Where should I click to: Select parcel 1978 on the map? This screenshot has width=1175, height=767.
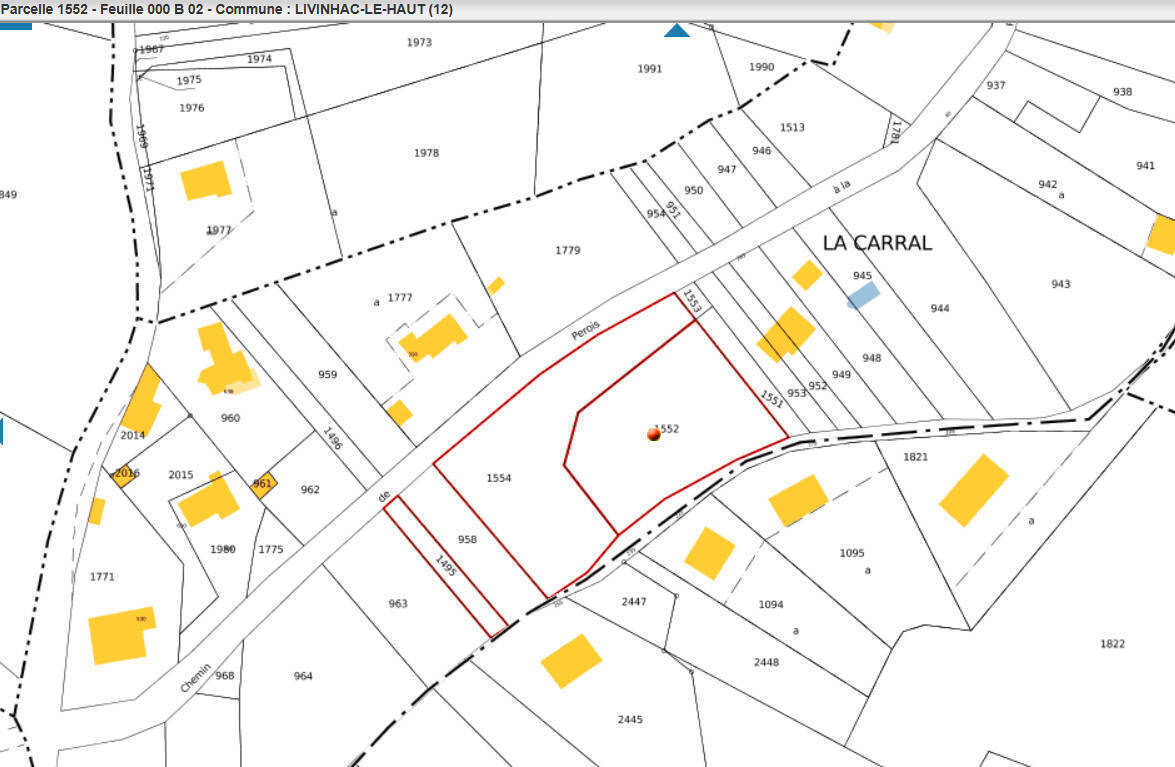tap(426, 153)
